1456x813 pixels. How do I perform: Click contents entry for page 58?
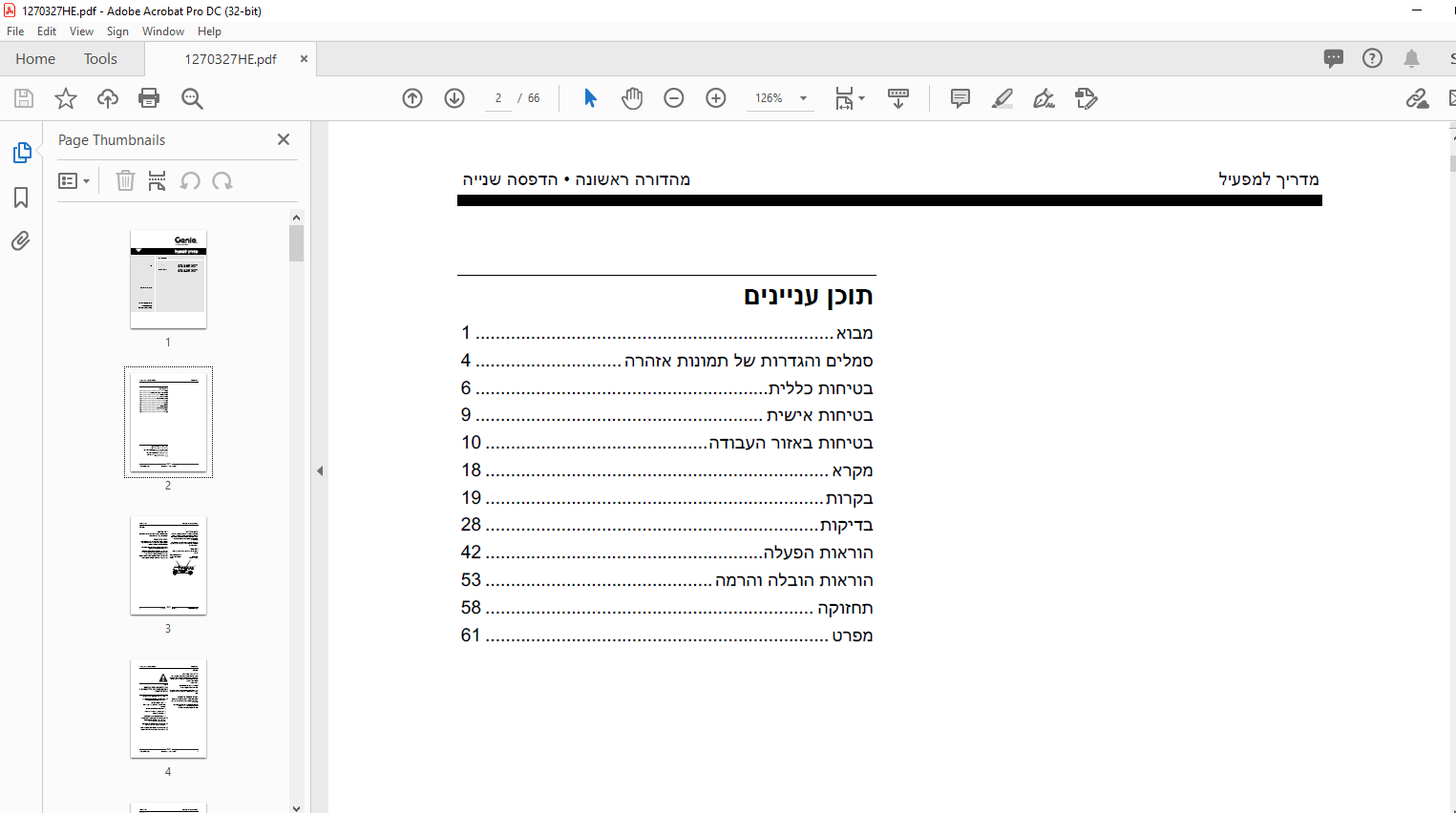pos(666,608)
